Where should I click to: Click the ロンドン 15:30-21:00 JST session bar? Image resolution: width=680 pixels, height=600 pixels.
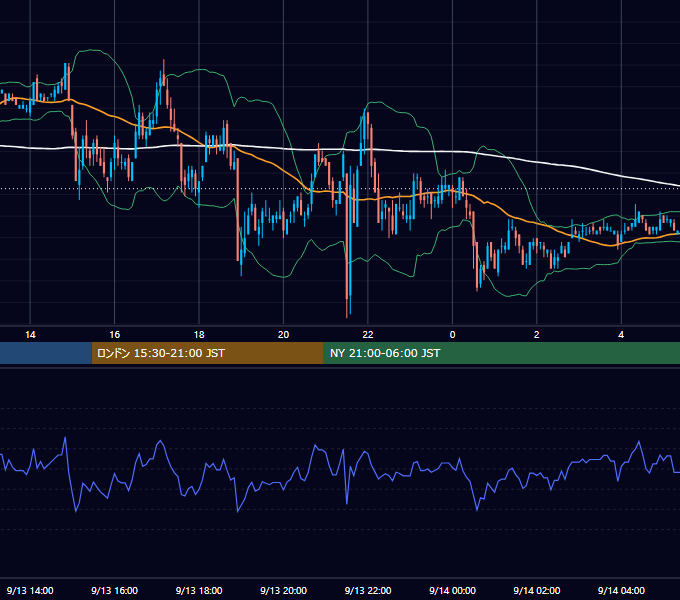pyautogui.click(x=207, y=353)
